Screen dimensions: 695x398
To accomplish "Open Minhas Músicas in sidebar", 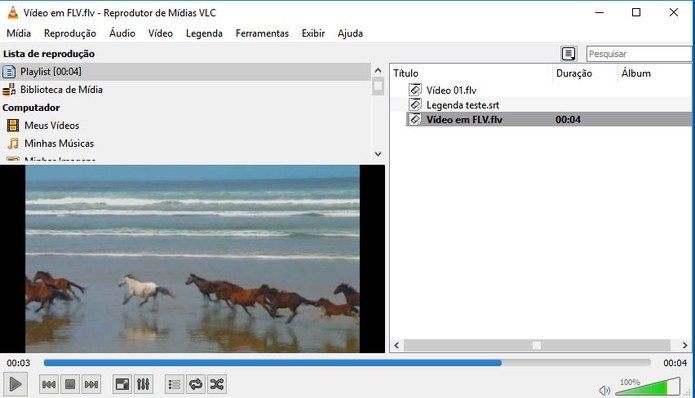I will coord(59,144).
